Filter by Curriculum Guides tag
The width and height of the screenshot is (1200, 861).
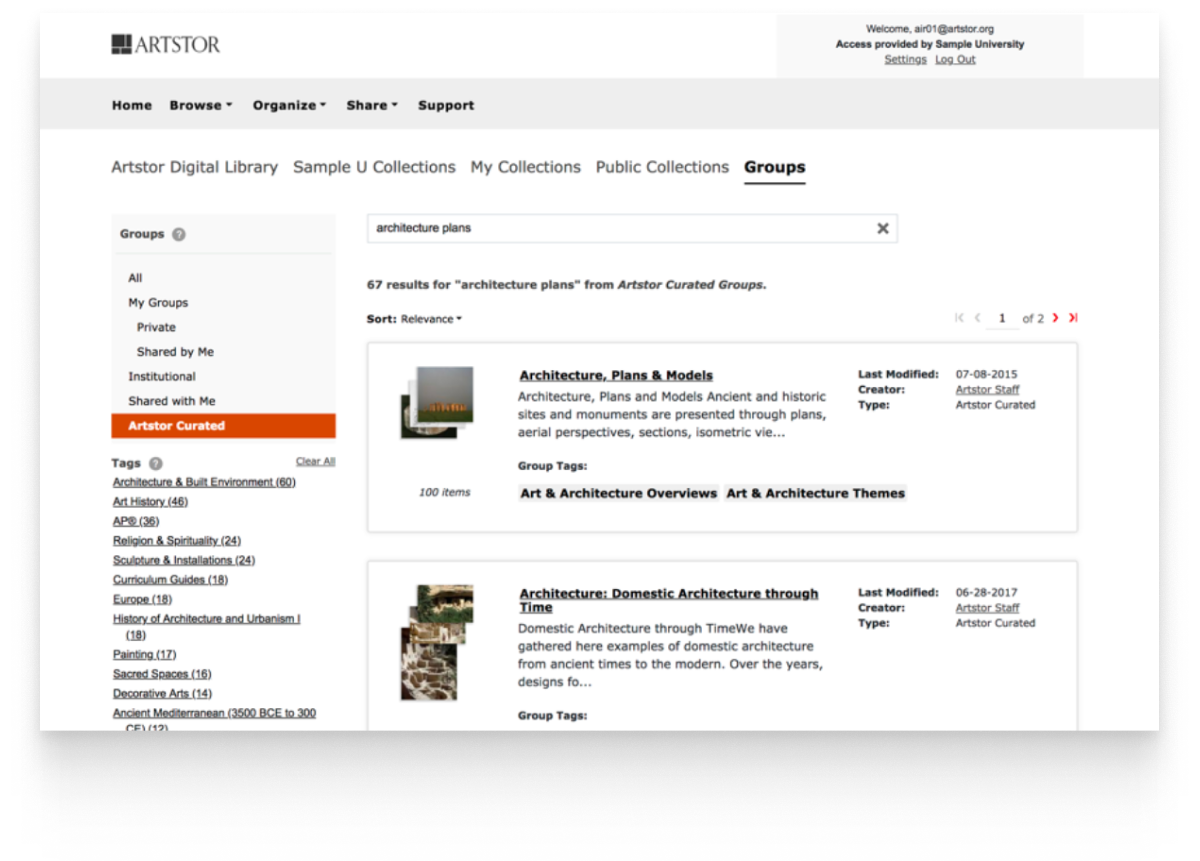pyautogui.click(x=170, y=579)
